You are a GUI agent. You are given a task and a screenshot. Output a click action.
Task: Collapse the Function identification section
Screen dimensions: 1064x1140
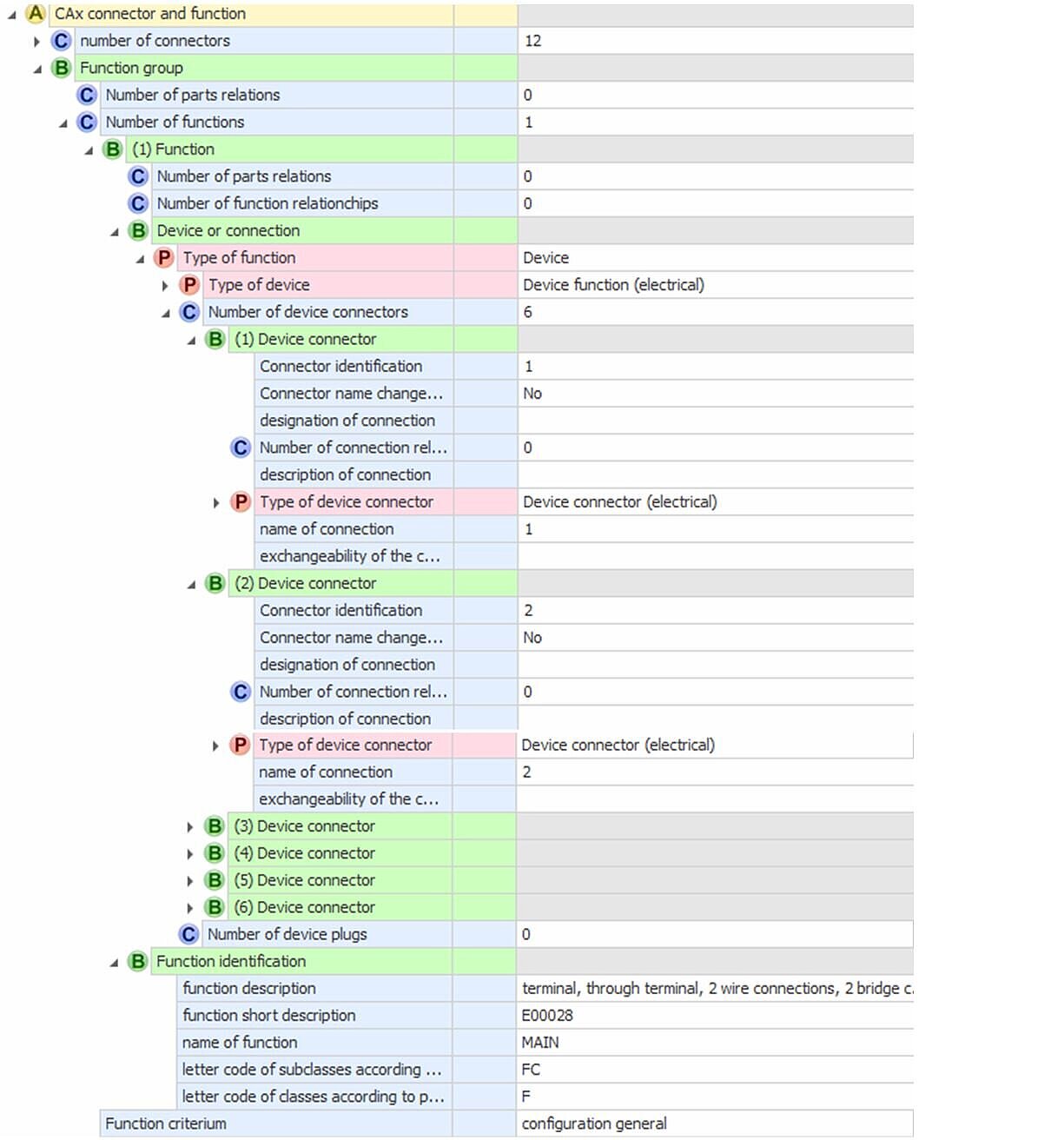point(114,963)
